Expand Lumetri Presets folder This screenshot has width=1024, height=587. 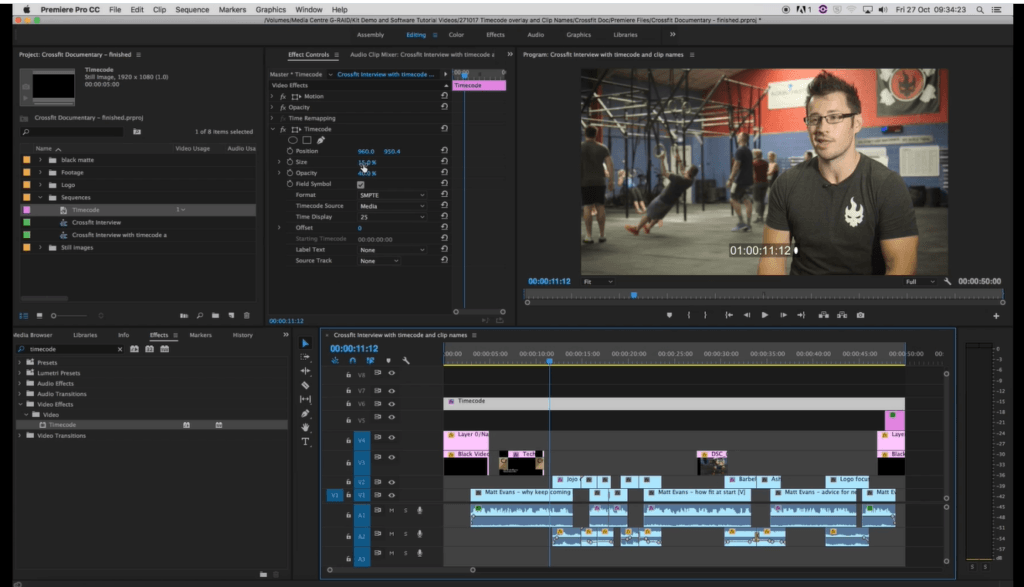(x=20, y=373)
